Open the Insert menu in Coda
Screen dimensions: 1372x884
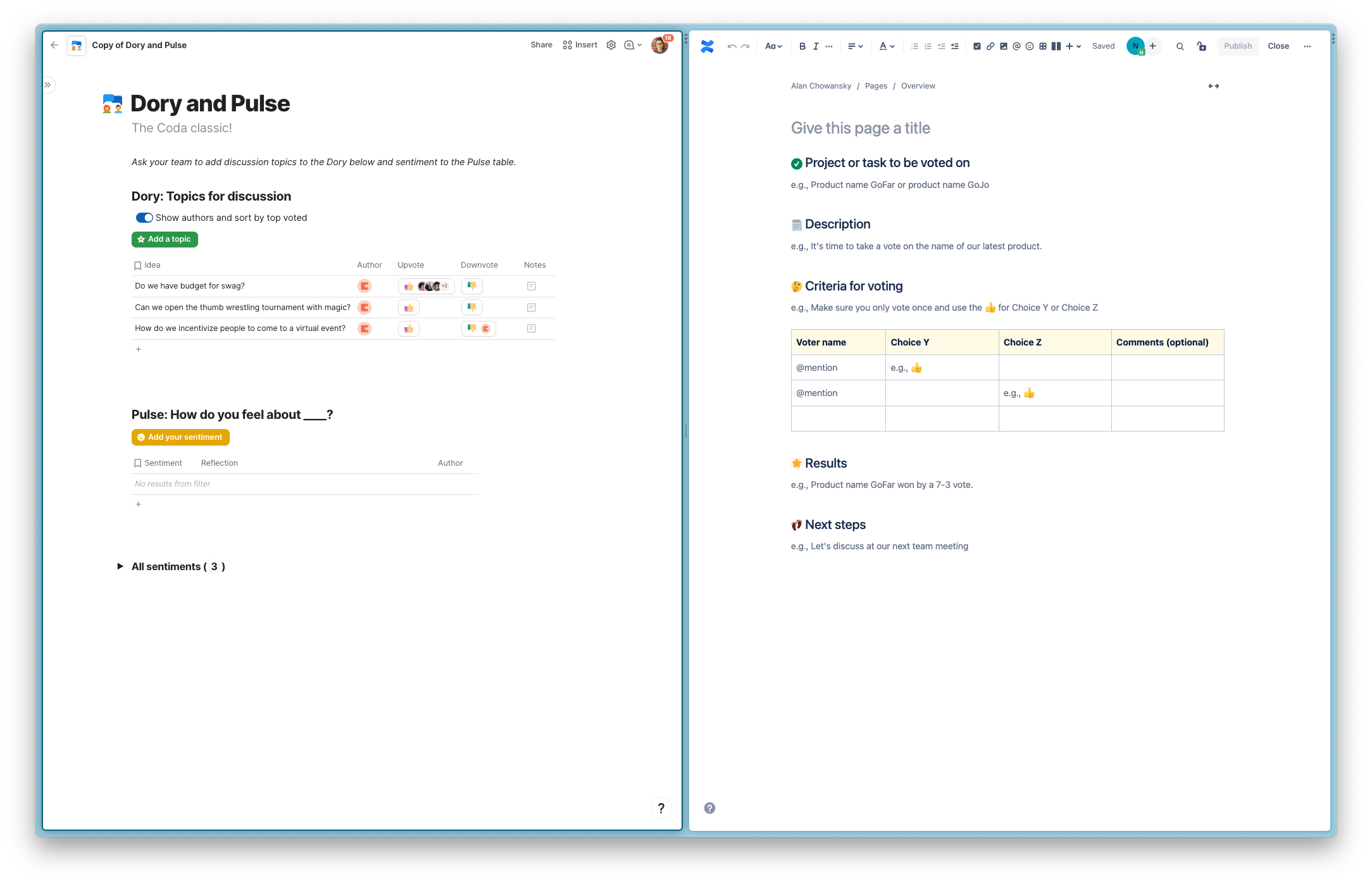pyautogui.click(x=580, y=45)
